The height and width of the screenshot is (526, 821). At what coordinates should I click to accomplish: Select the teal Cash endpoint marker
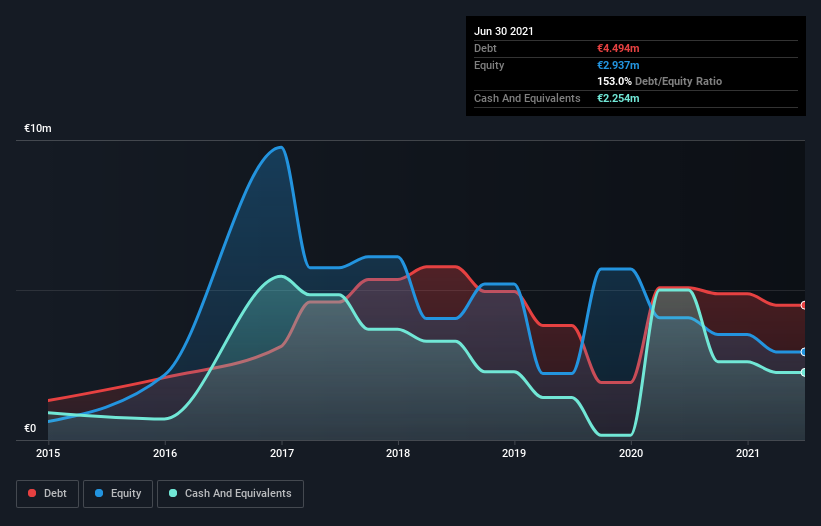(804, 373)
